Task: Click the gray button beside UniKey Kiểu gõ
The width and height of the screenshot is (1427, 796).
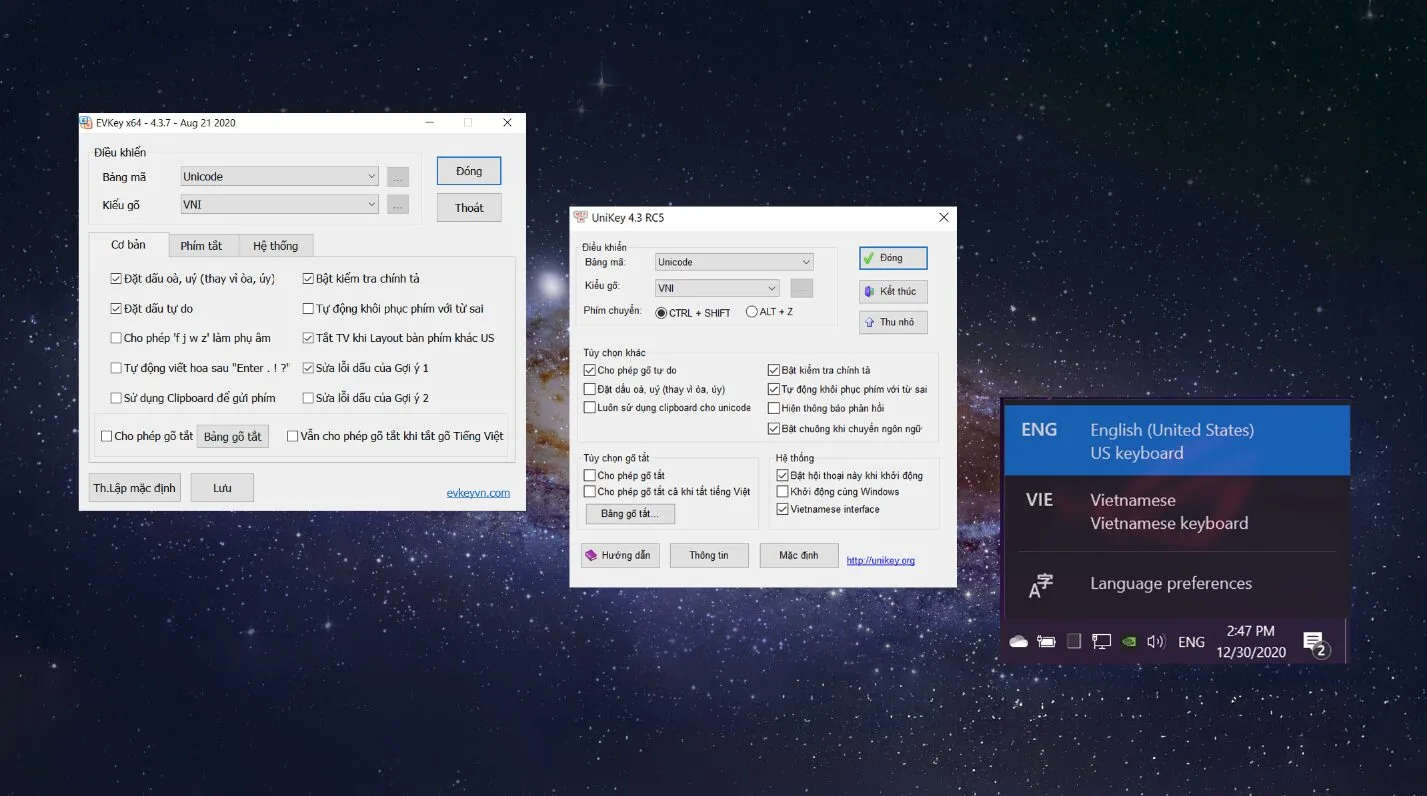Action: point(801,288)
